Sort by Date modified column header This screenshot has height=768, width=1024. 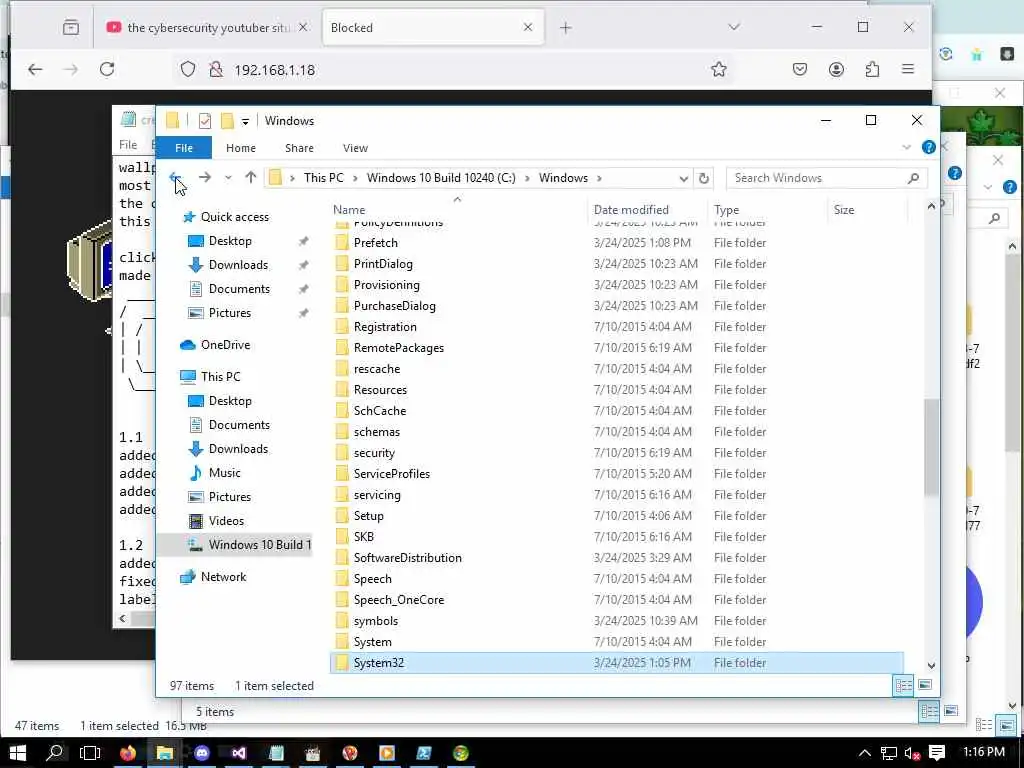point(631,210)
